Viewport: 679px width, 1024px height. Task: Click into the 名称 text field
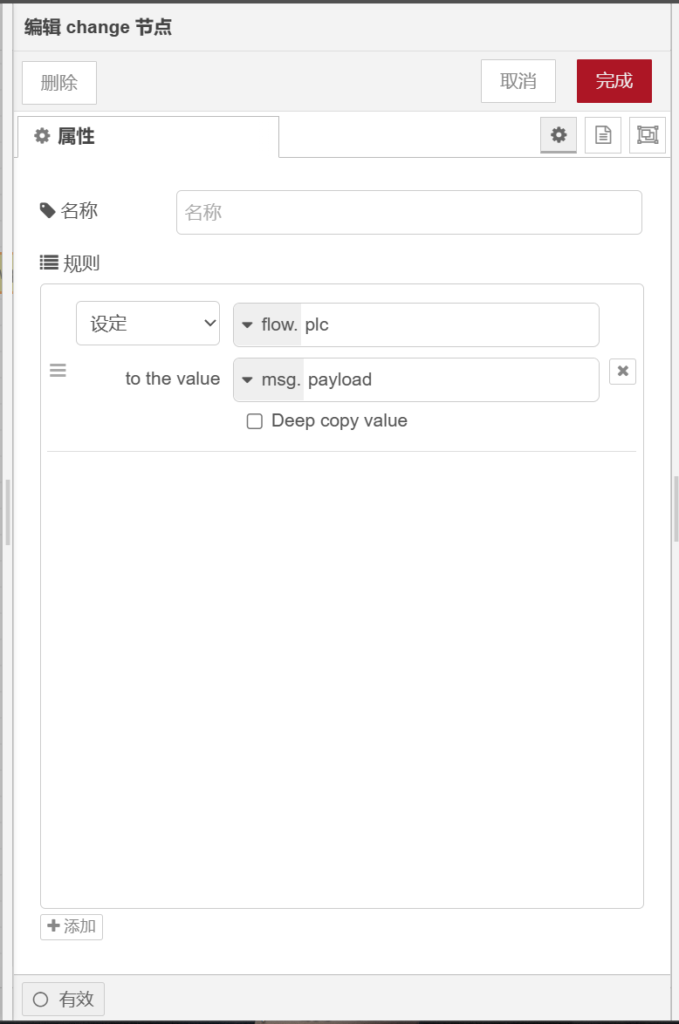(x=409, y=212)
